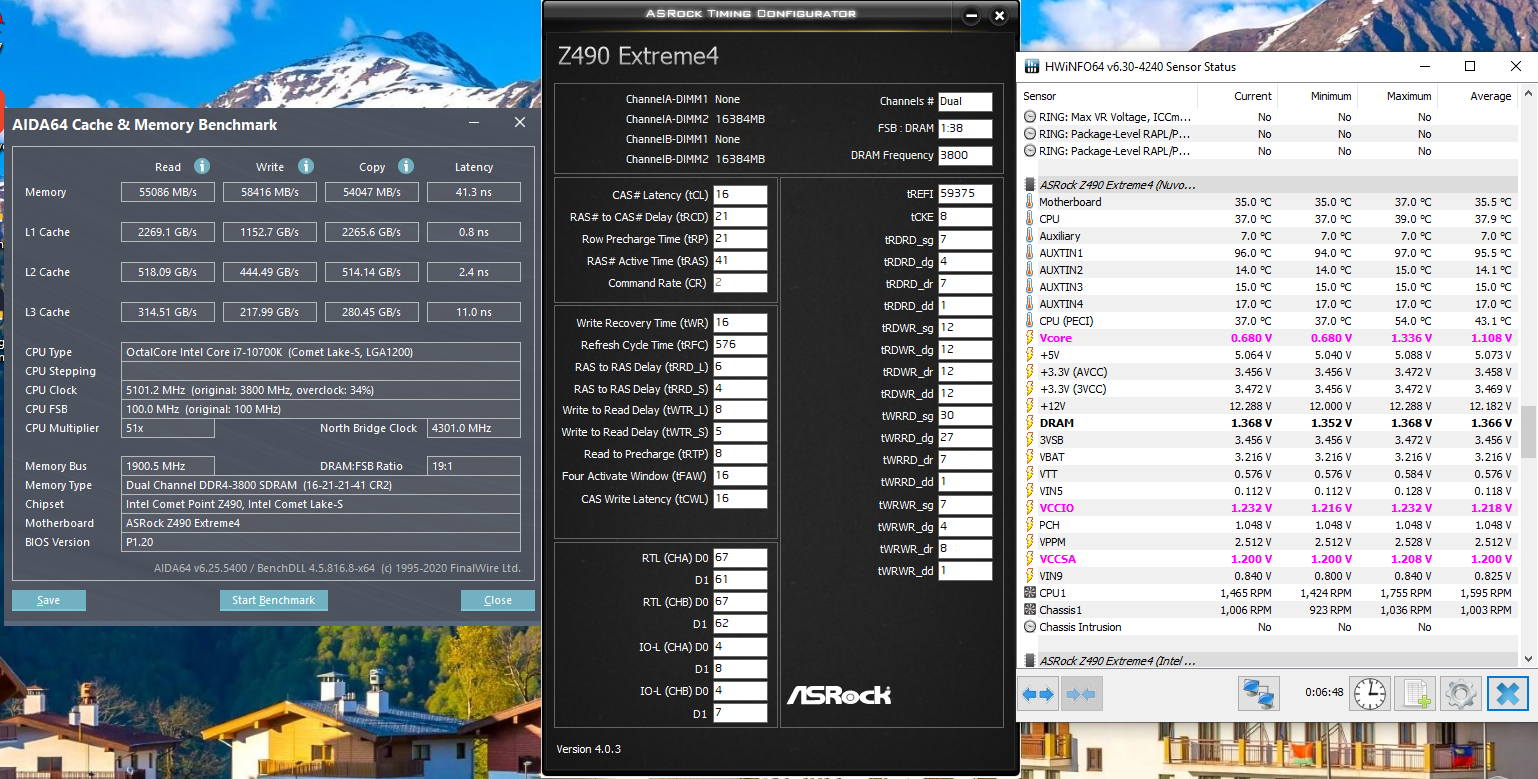The height and width of the screenshot is (779, 1538).
Task: Click Save button in AIDA64 benchmark window
Action: [49, 600]
